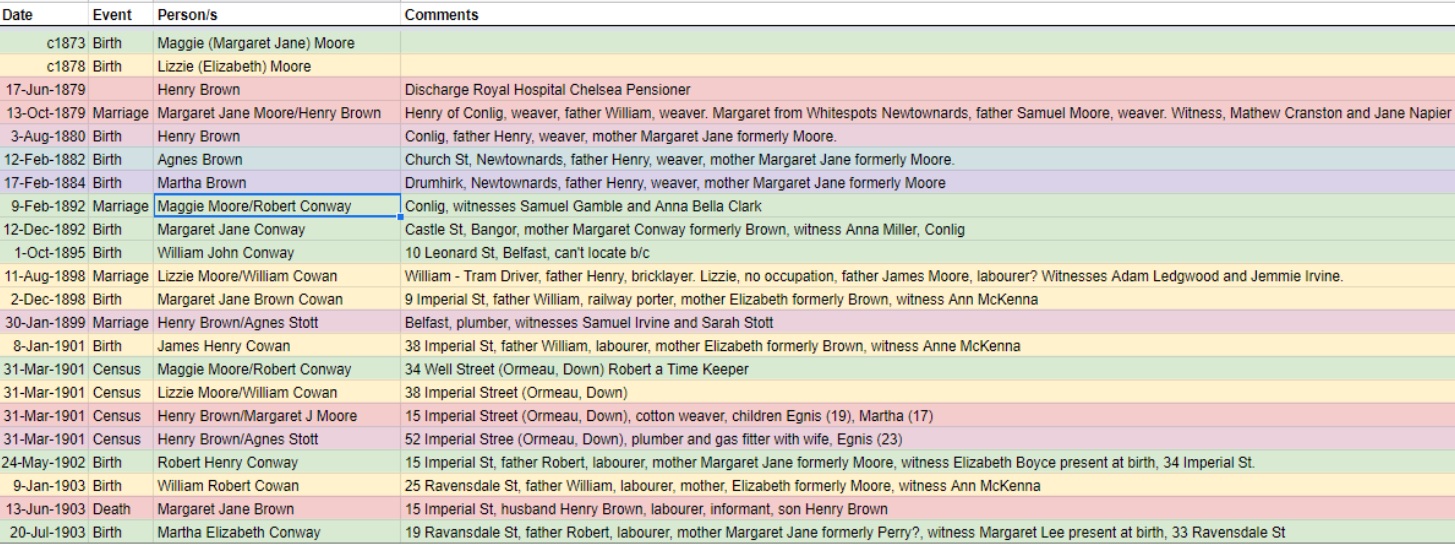Click comment 10 Leonard St, Belfast

(x=927, y=253)
